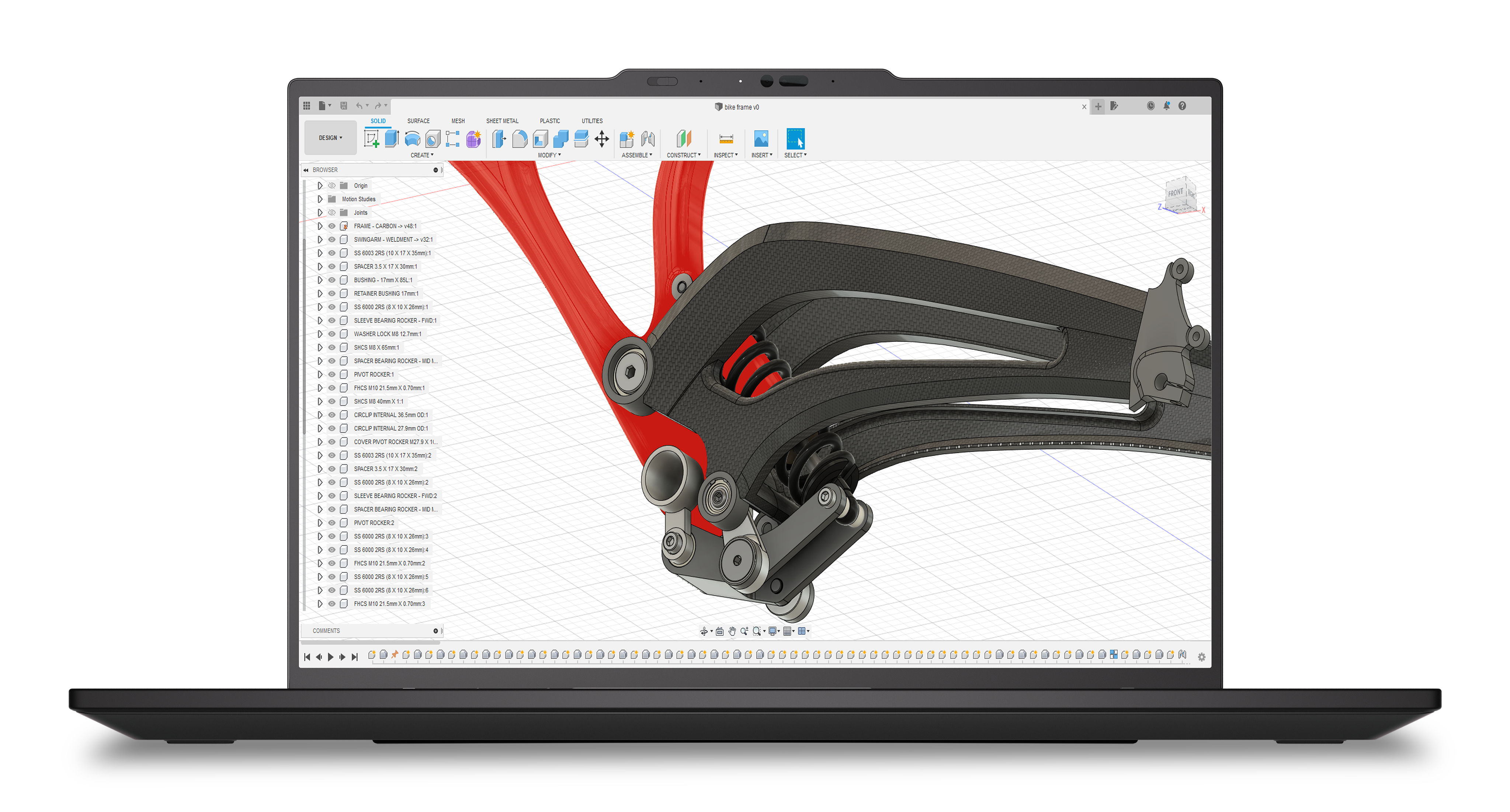Hide the PIVOT ROCKER:1 component
The width and height of the screenshot is (1510, 812).
coord(332,374)
